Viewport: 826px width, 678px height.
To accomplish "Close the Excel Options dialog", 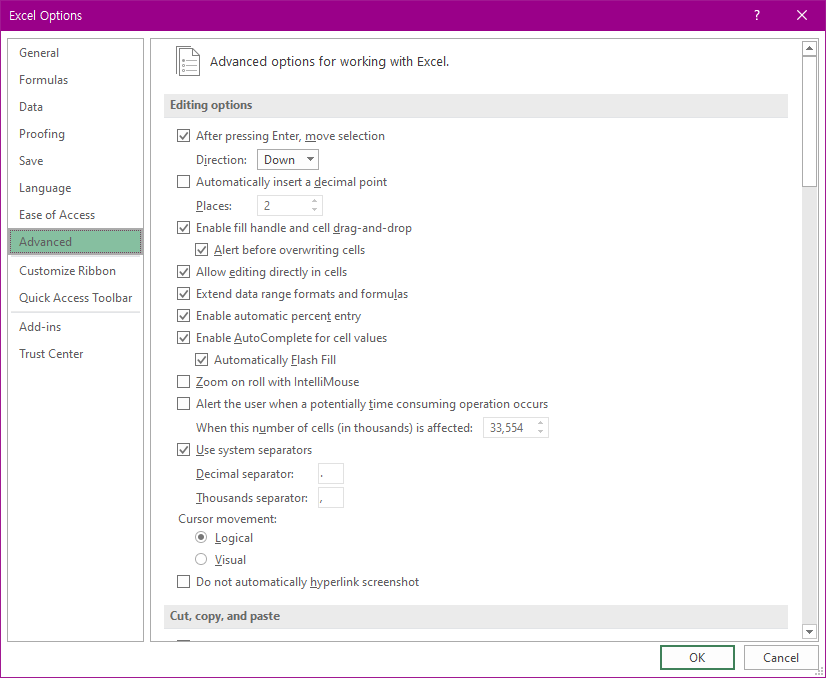I will [802, 15].
